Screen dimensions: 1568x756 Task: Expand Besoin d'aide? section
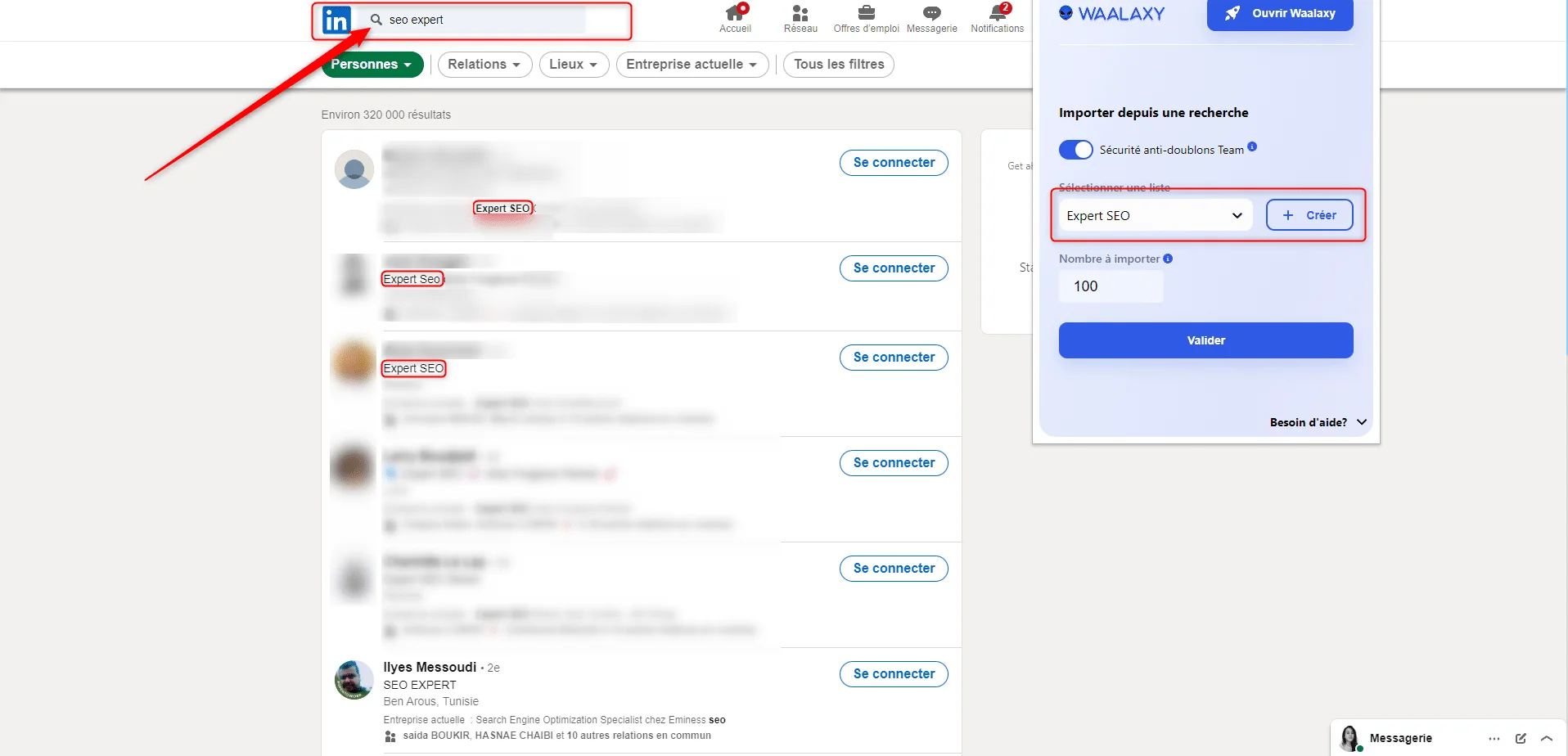(1318, 422)
